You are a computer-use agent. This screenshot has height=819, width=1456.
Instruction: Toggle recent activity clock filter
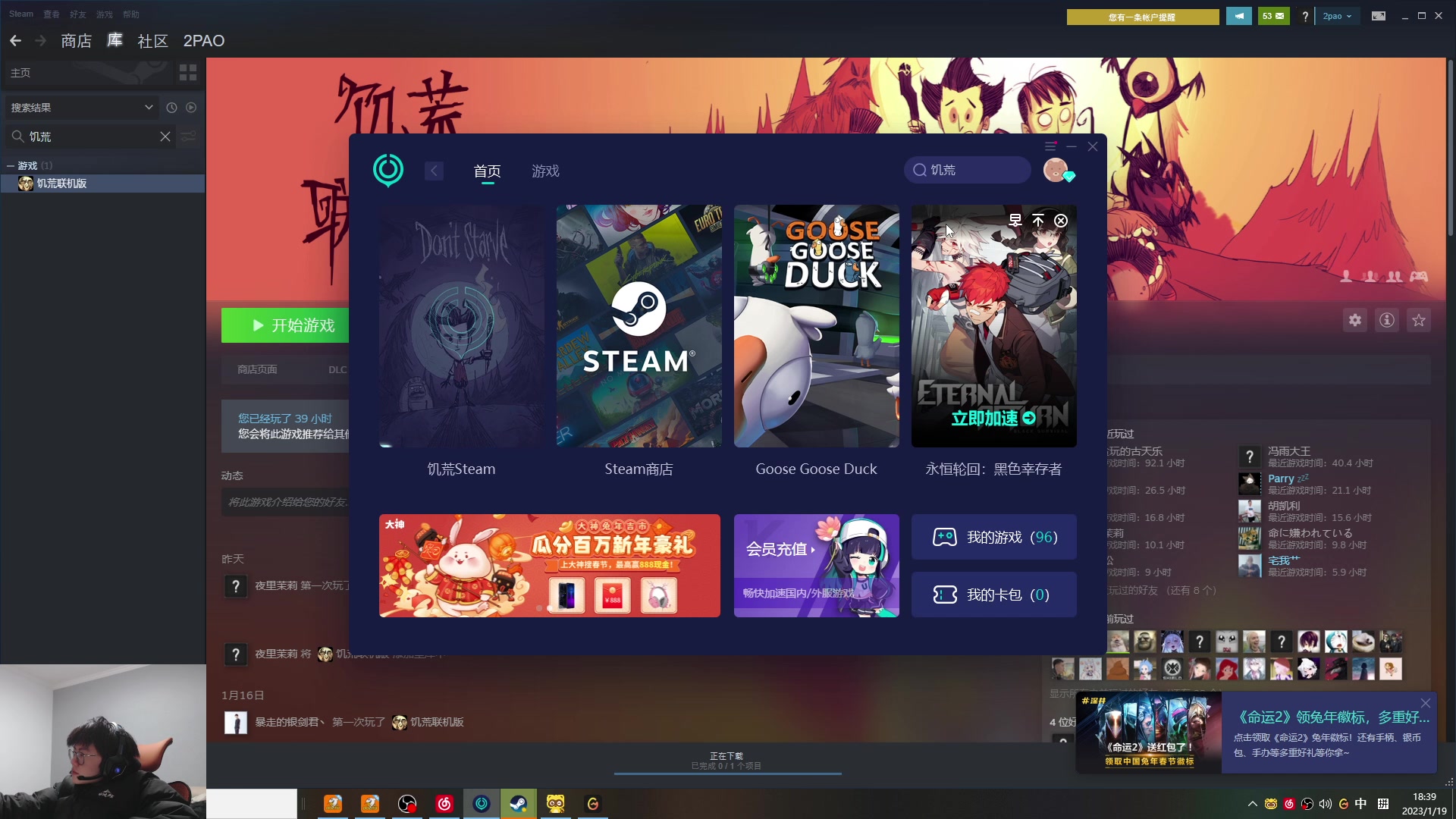171,108
